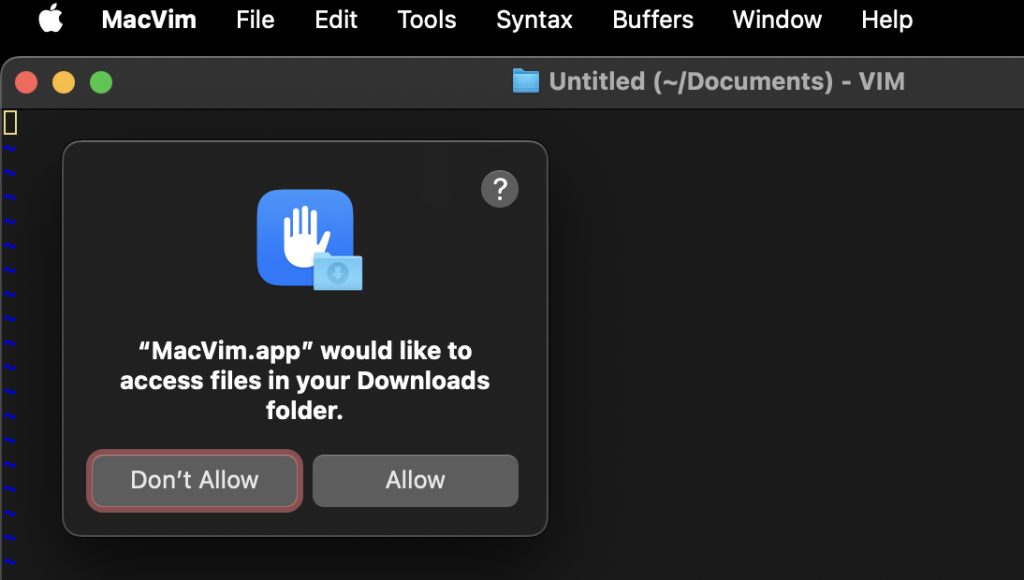
Task: Open the Tools menu
Action: [426, 20]
